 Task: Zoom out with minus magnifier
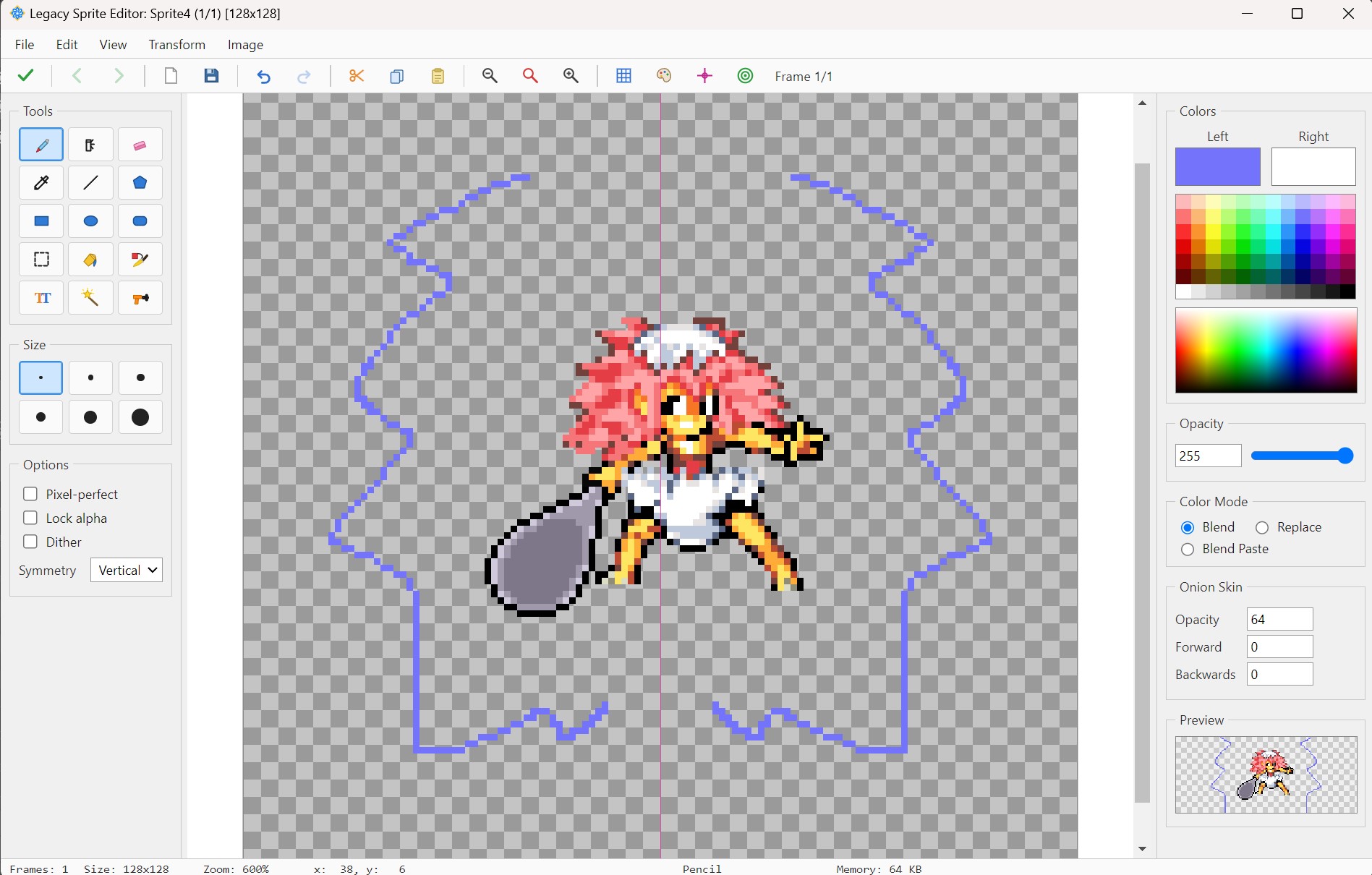click(490, 76)
